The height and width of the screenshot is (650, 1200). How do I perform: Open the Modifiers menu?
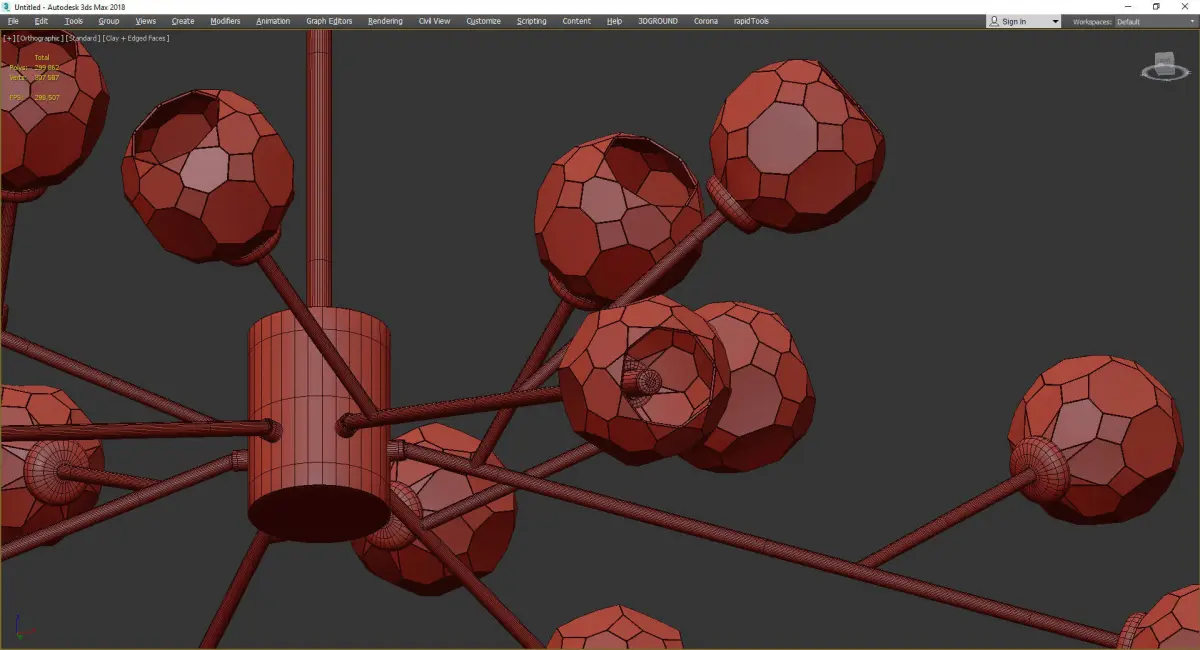pos(225,21)
